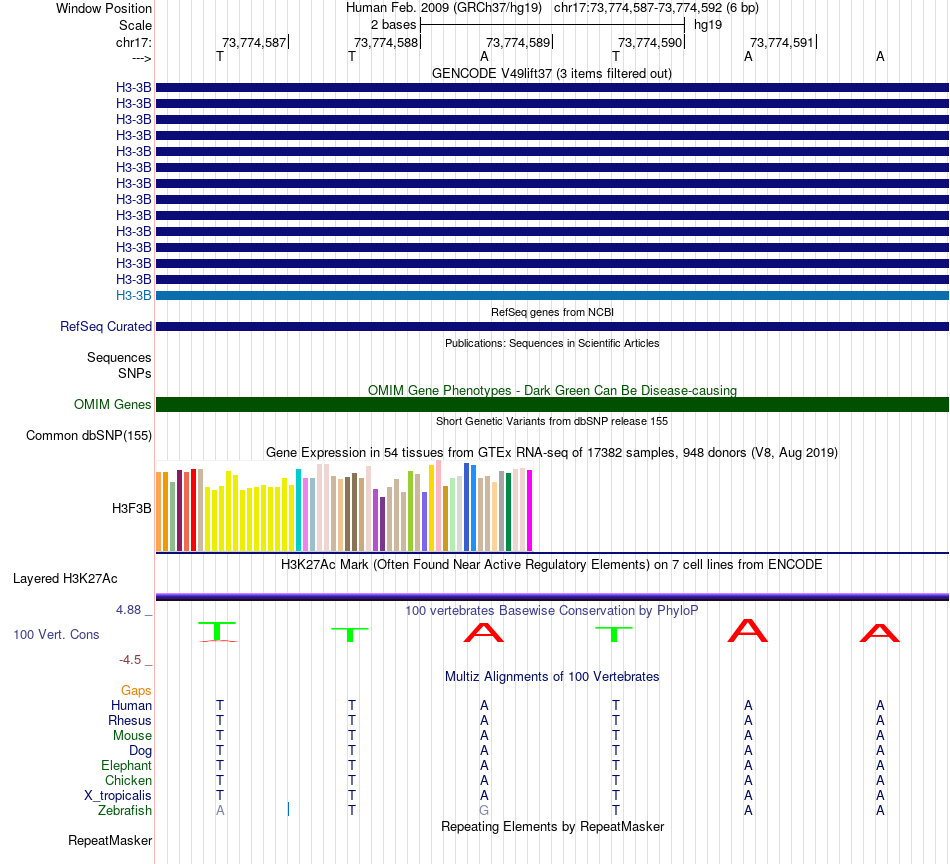The image size is (950, 864).
Task: Click the magenta bar in GTEx chart
Action: tap(530, 510)
